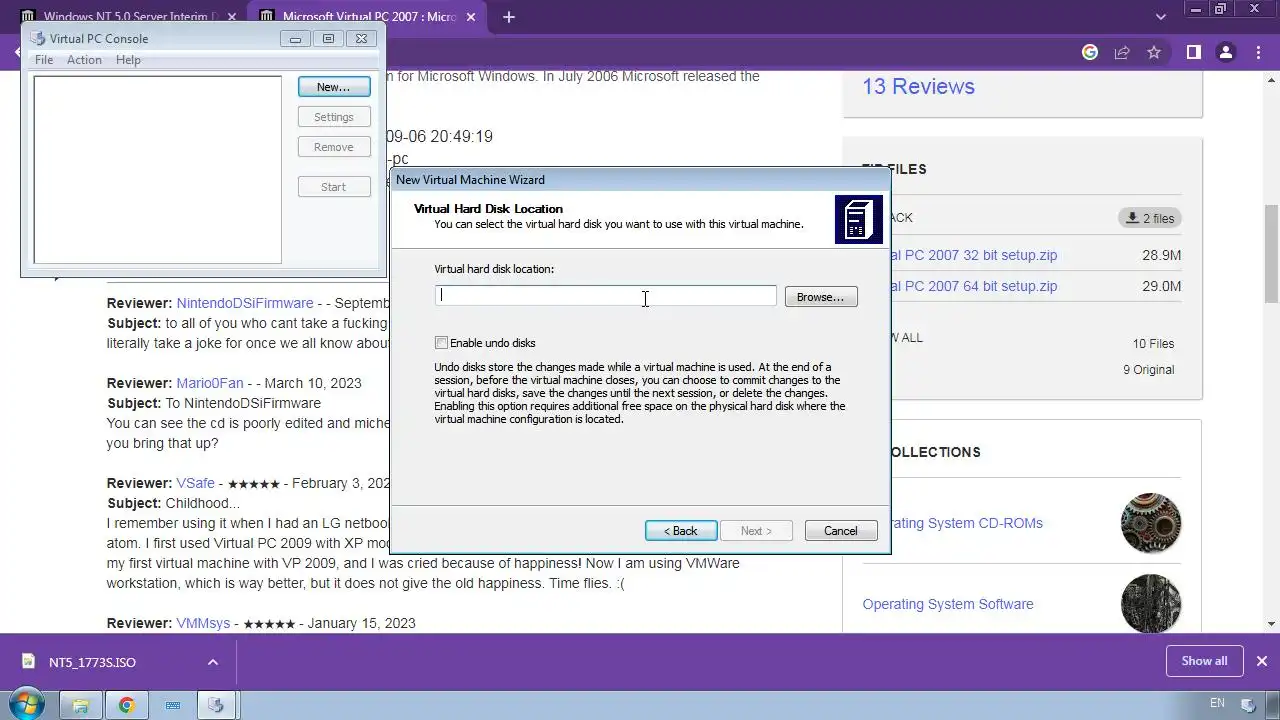Open Chrome's three-dot menu
This screenshot has height=720, width=1280.
1257,52
